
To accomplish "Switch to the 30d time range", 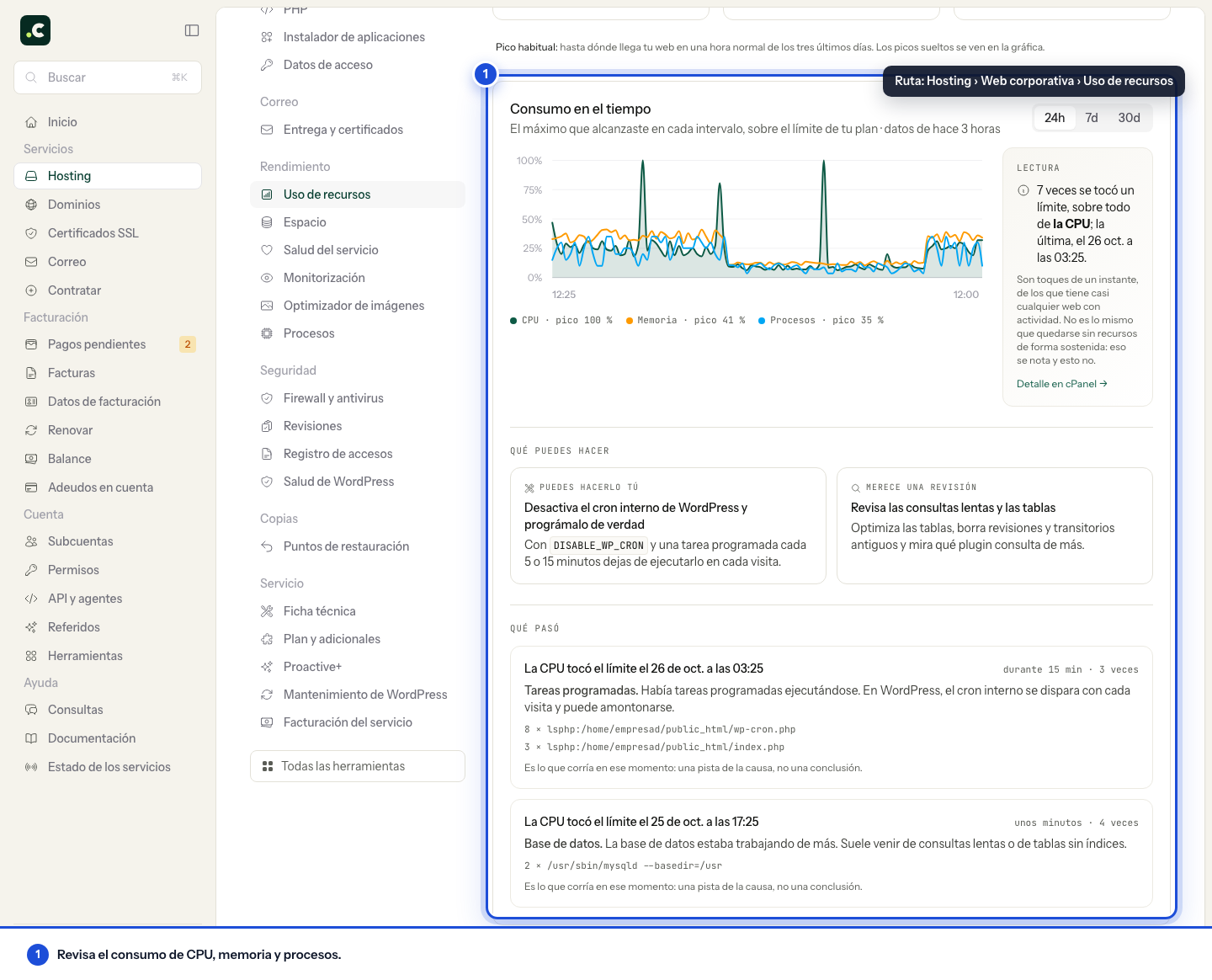I will pyautogui.click(x=1129, y=118).
